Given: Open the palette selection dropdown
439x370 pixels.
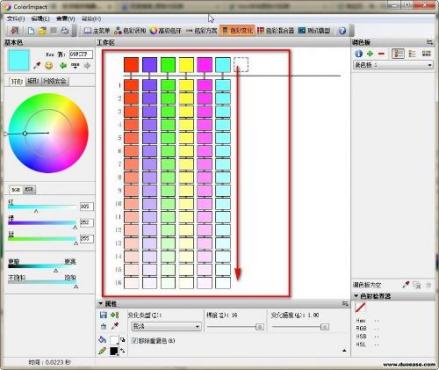Looking at the screenshot, I should coord(393,65).
